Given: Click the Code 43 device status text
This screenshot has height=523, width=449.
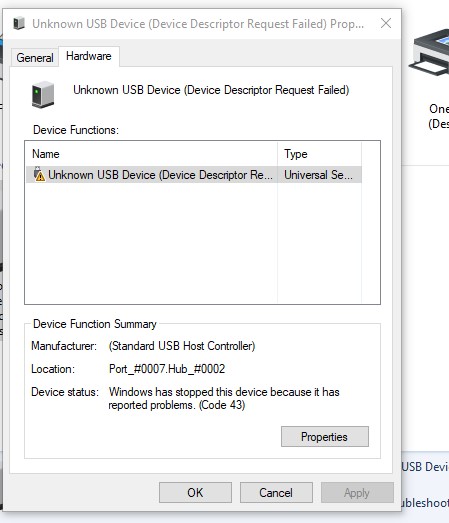Looking at the screenshot, I should click(224, 398).
